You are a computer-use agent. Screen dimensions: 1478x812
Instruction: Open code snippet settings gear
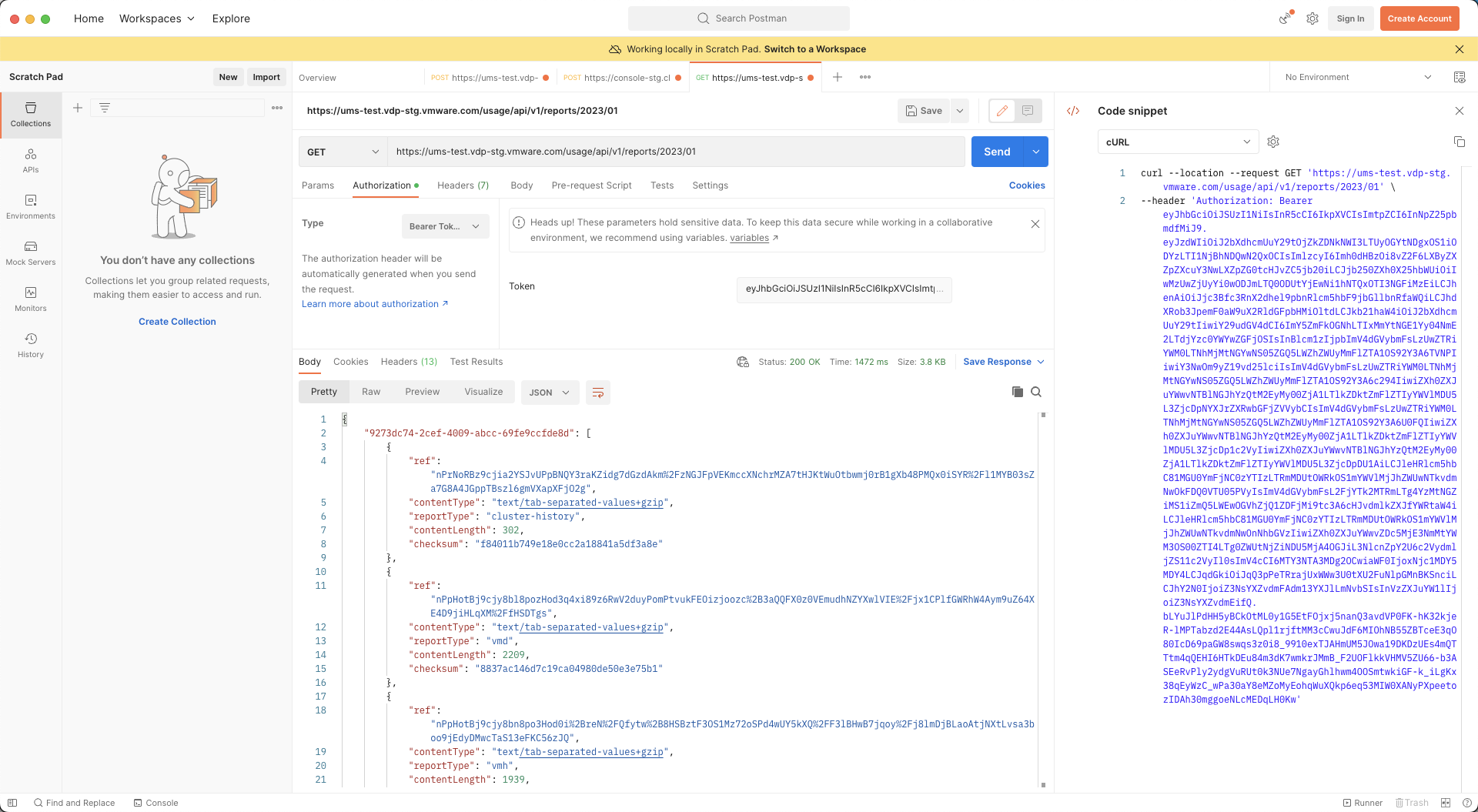point(1273,142)
